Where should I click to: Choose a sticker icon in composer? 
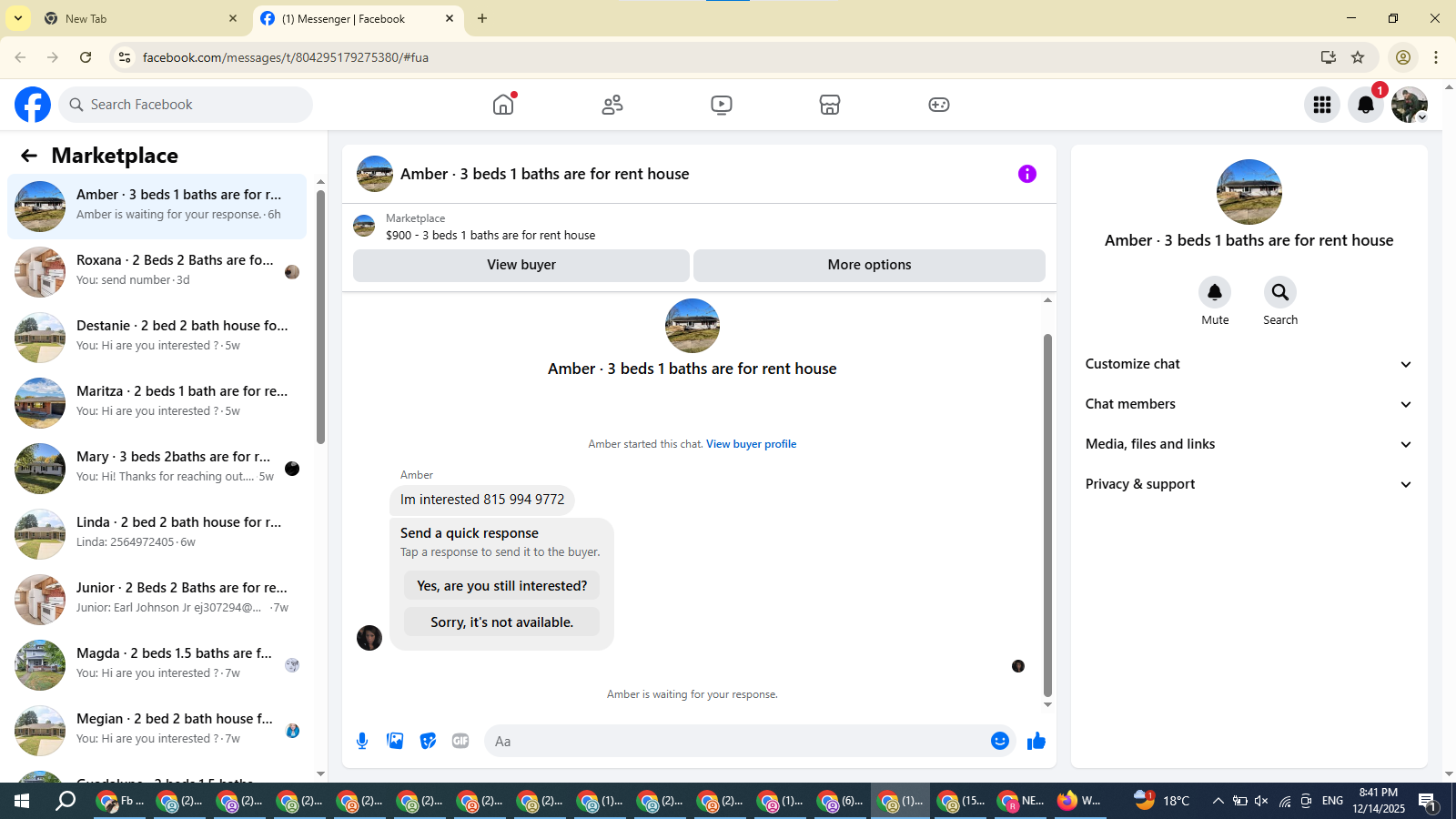click(x=428, y=741)
